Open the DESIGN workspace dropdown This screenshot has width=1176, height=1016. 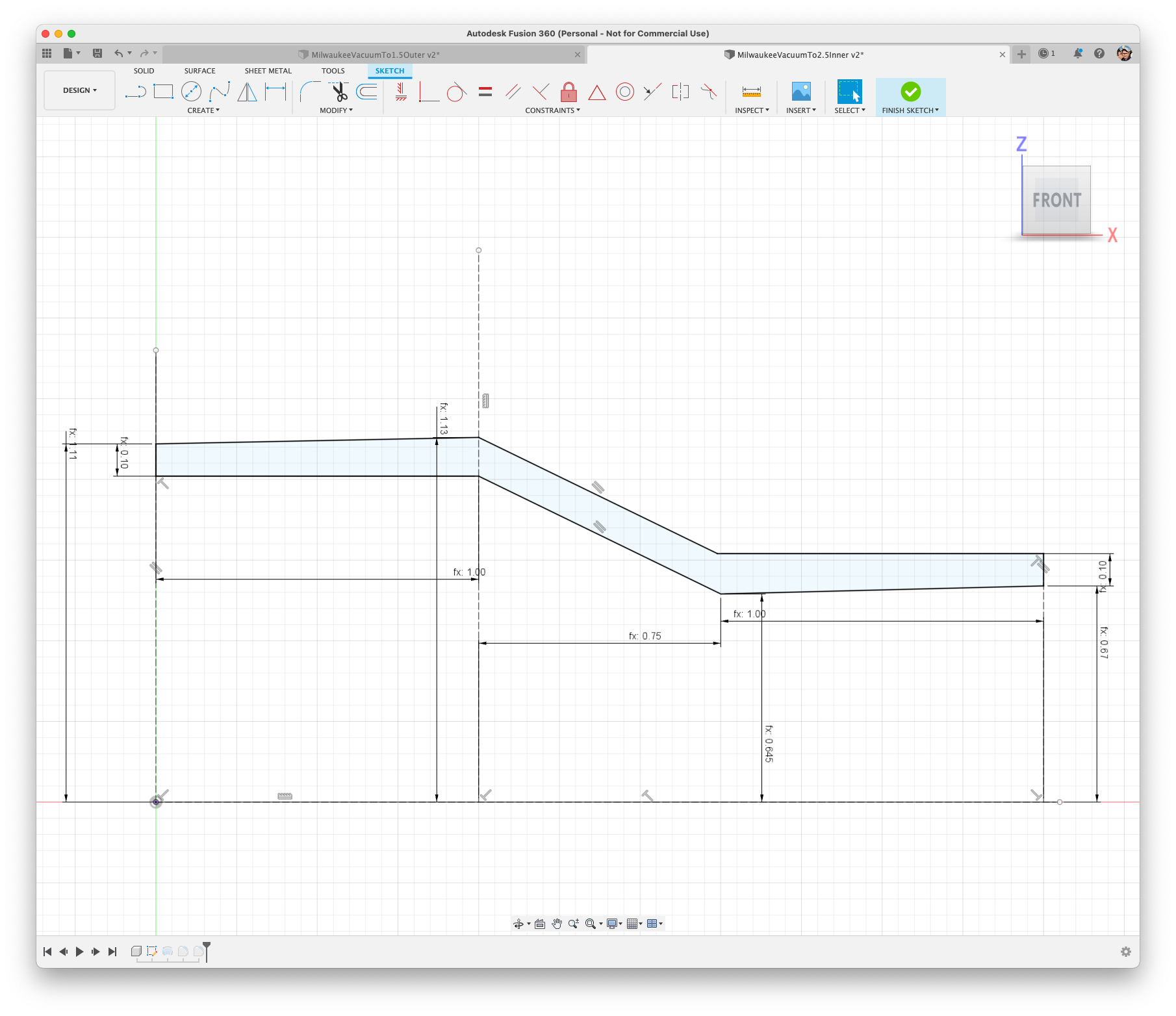point(79,90)
